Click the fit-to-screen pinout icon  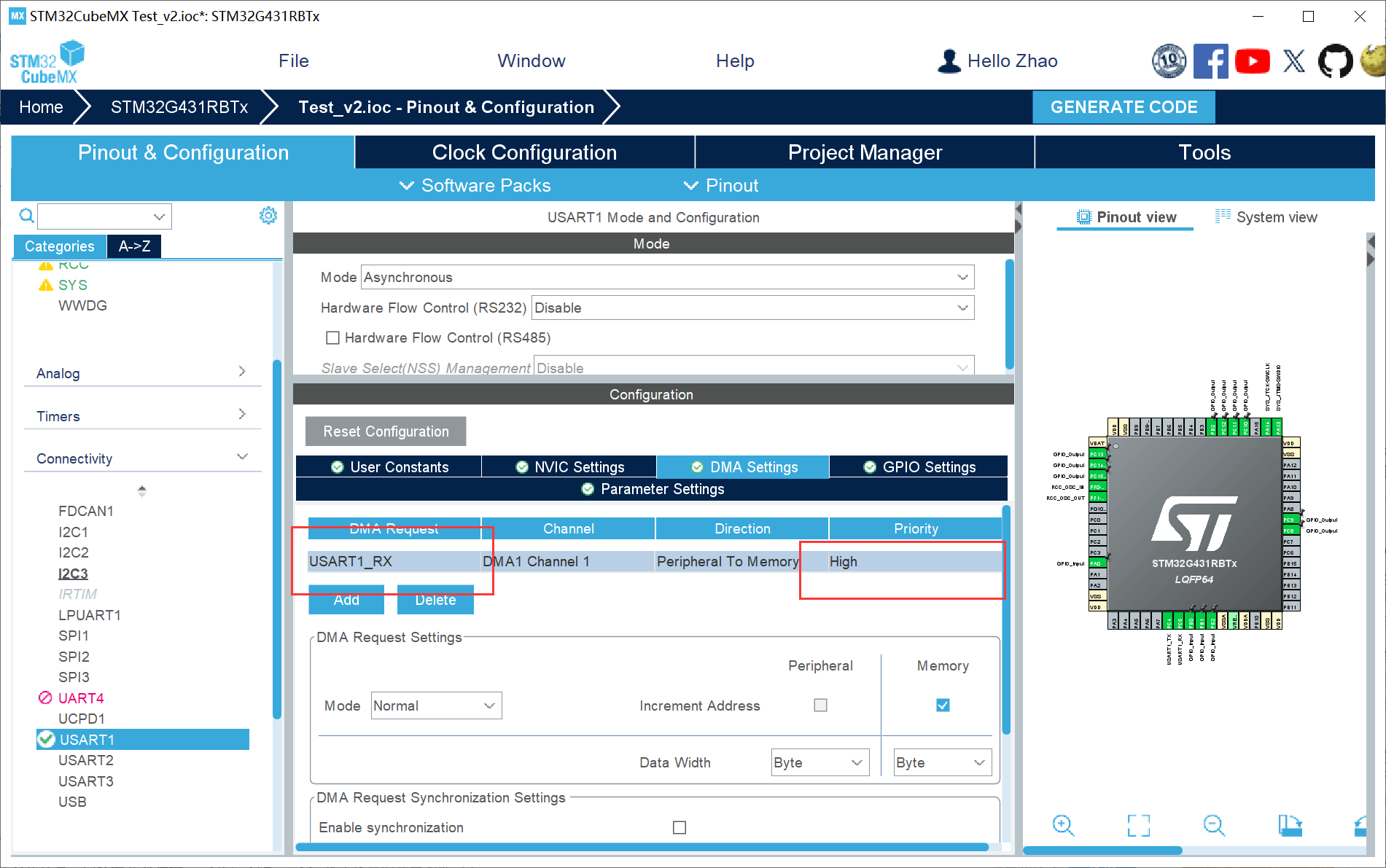(1138, 825)
